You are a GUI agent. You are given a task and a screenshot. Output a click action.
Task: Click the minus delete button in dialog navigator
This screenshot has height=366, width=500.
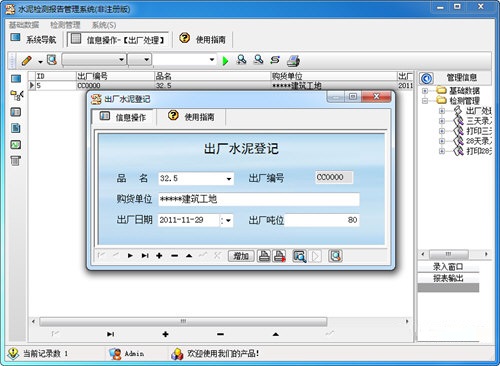[x=174, y=256]
